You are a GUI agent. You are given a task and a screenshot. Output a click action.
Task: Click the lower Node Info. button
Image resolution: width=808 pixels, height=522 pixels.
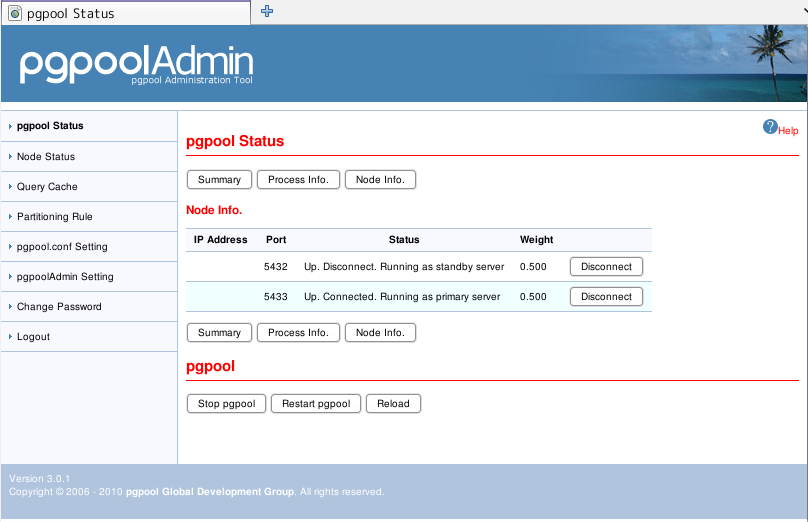coord(380,333)
